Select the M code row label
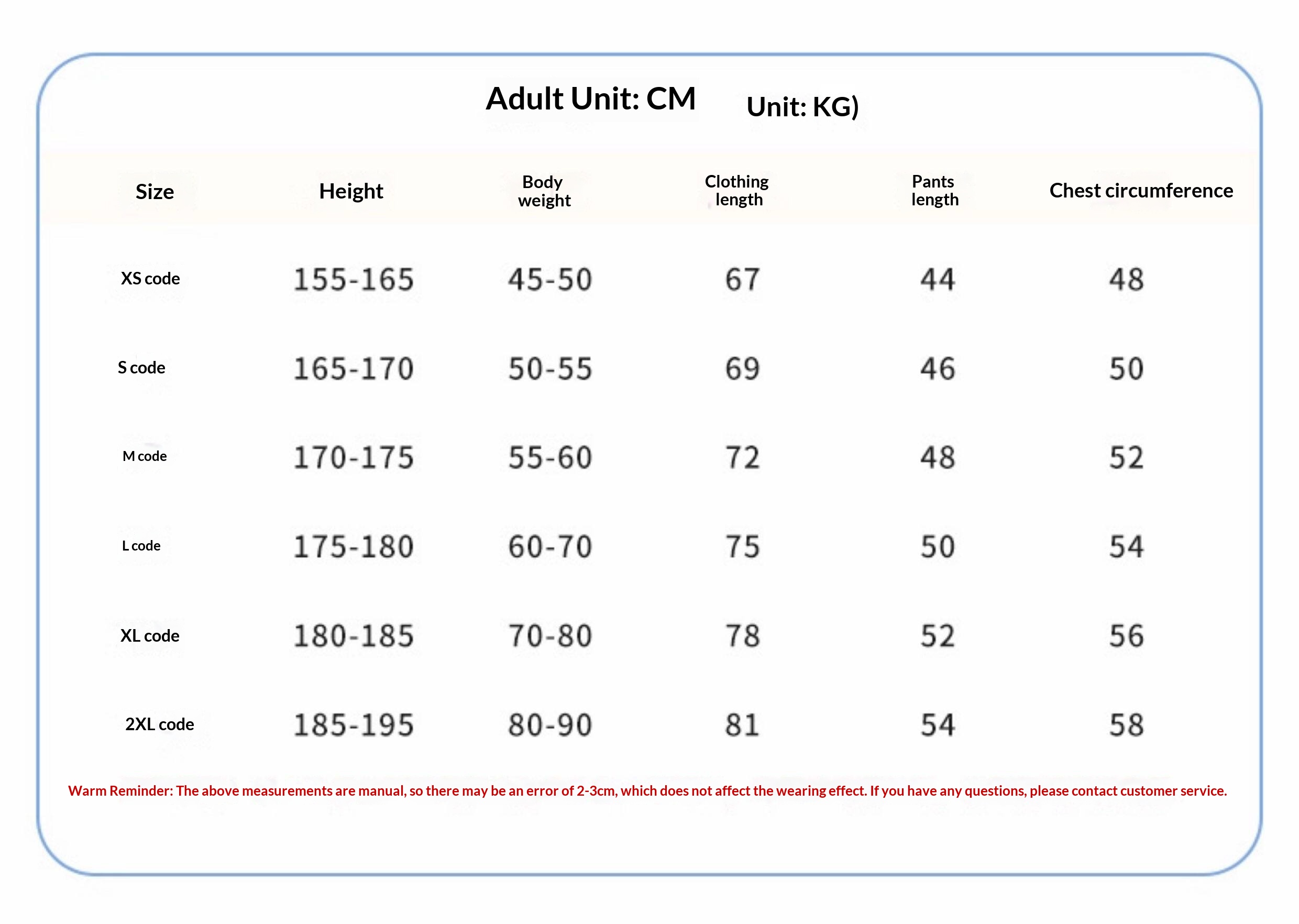The height and width of the screenshot is (924, 1299). [145, 456]
